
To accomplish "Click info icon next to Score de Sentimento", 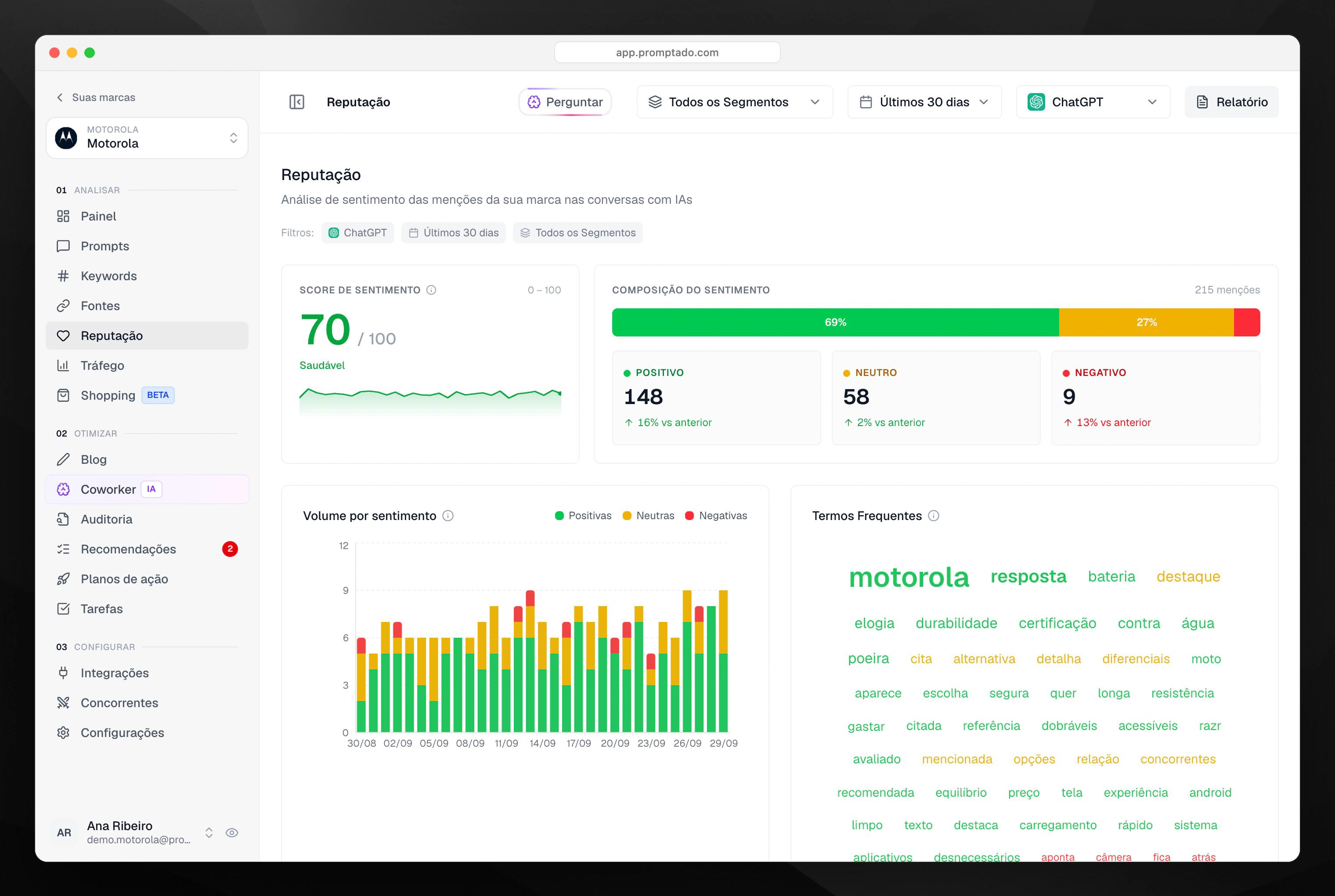I will point(431,290).
